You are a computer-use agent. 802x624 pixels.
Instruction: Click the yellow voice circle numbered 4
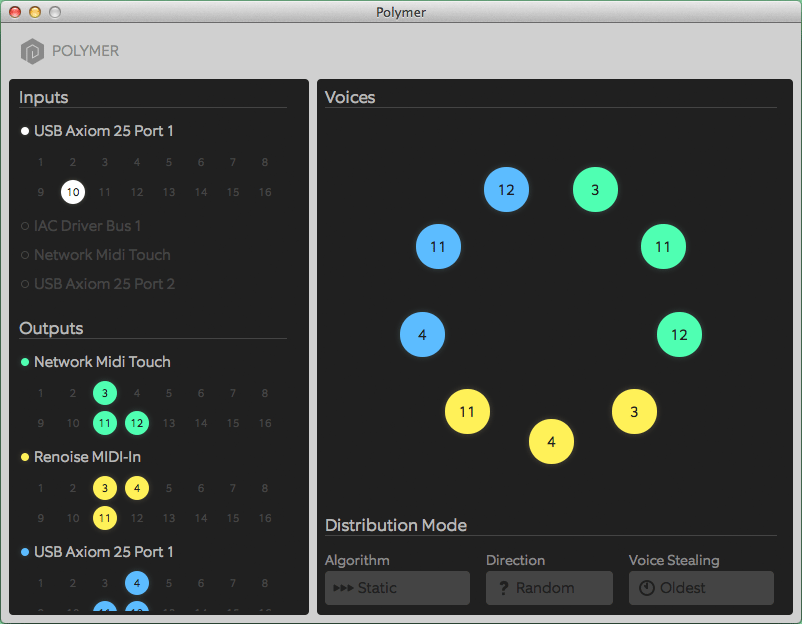tap(551, 441)
